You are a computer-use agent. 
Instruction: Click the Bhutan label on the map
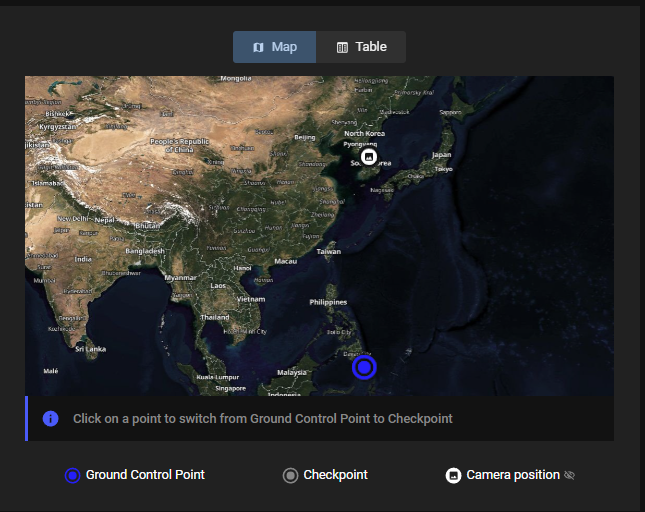[x=147, y=226]
